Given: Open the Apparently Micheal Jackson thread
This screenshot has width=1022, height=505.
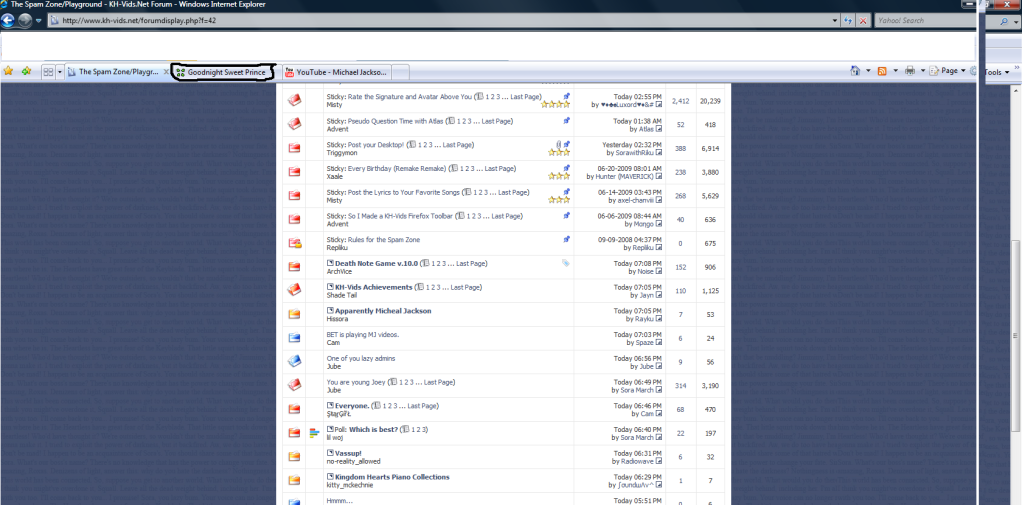Looking at the screenshot, I should pyautogui.click(x=383, y=311).
